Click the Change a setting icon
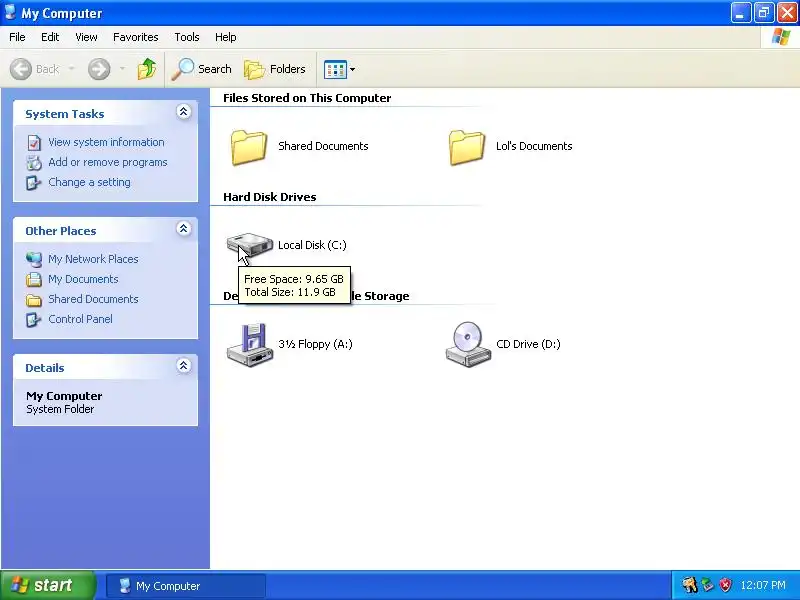Viewport: 800px width, 600px height. [x=34, y=183]
